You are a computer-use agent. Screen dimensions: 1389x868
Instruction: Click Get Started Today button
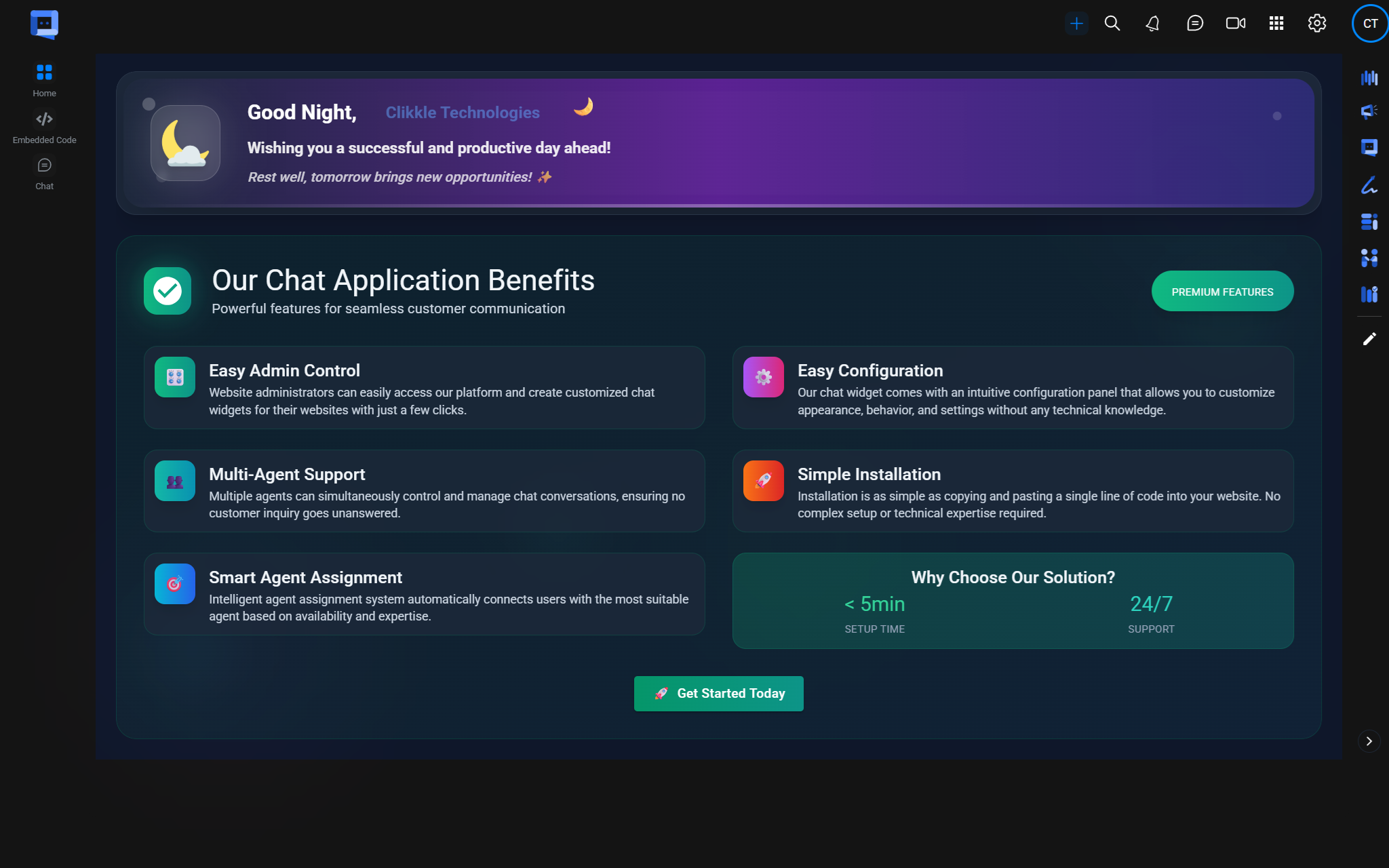[x=718, y=694]
